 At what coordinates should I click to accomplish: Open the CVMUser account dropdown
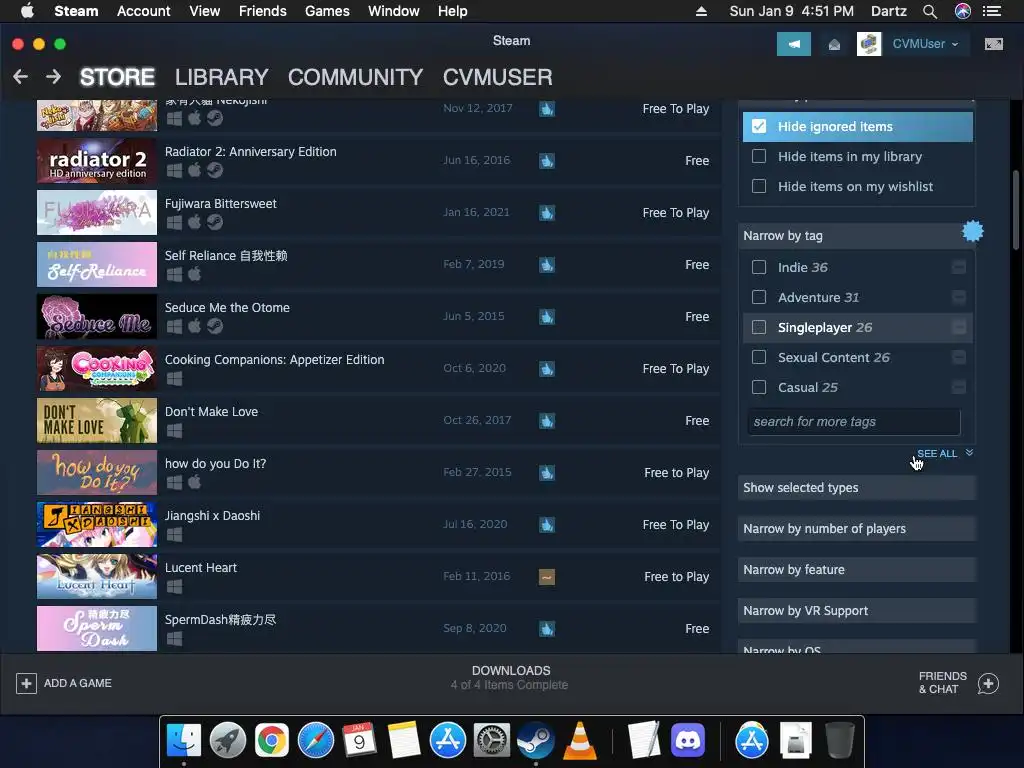pos(925,44)
